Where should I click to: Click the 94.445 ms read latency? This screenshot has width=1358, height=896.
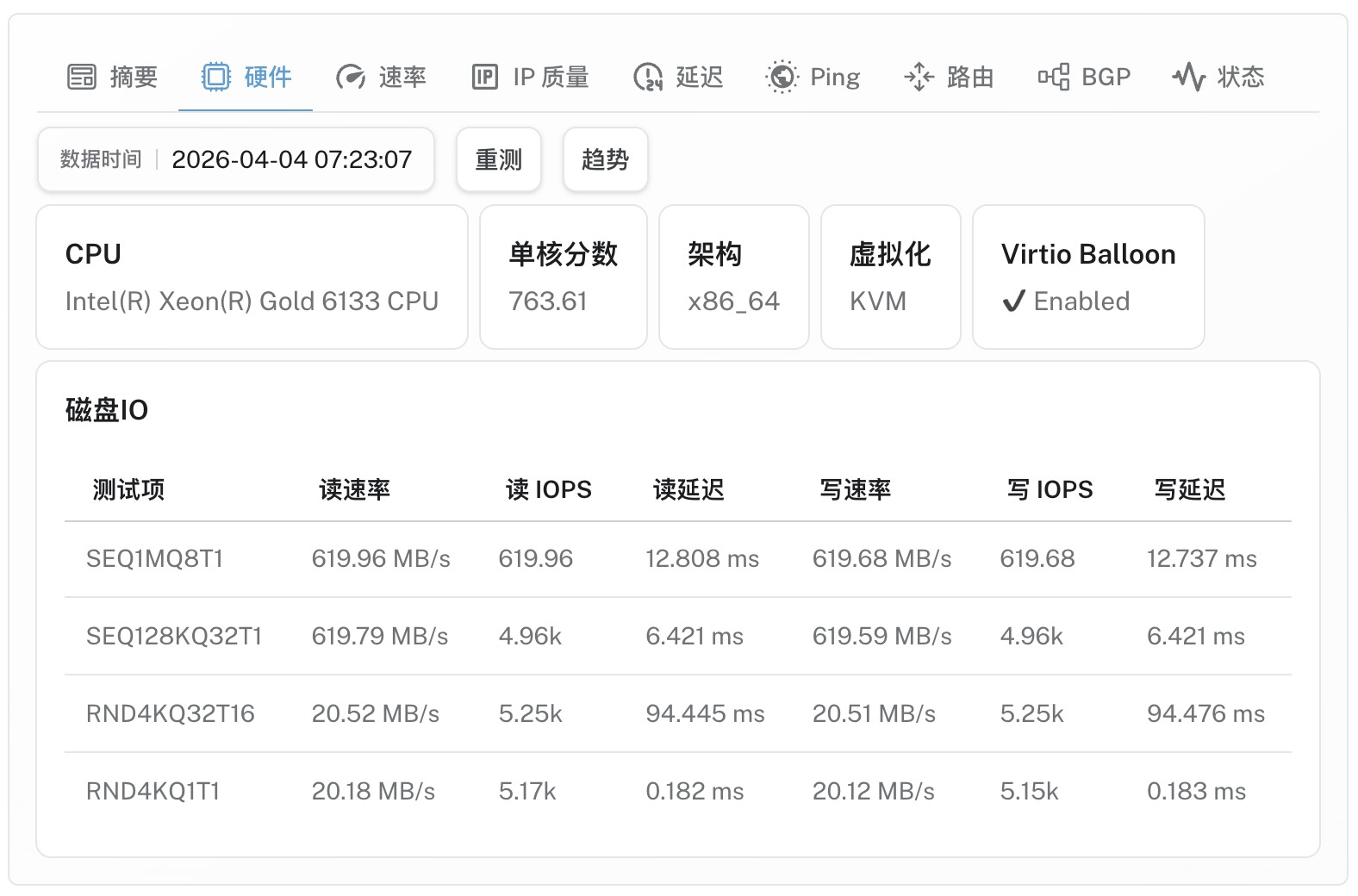pos(706,714)
